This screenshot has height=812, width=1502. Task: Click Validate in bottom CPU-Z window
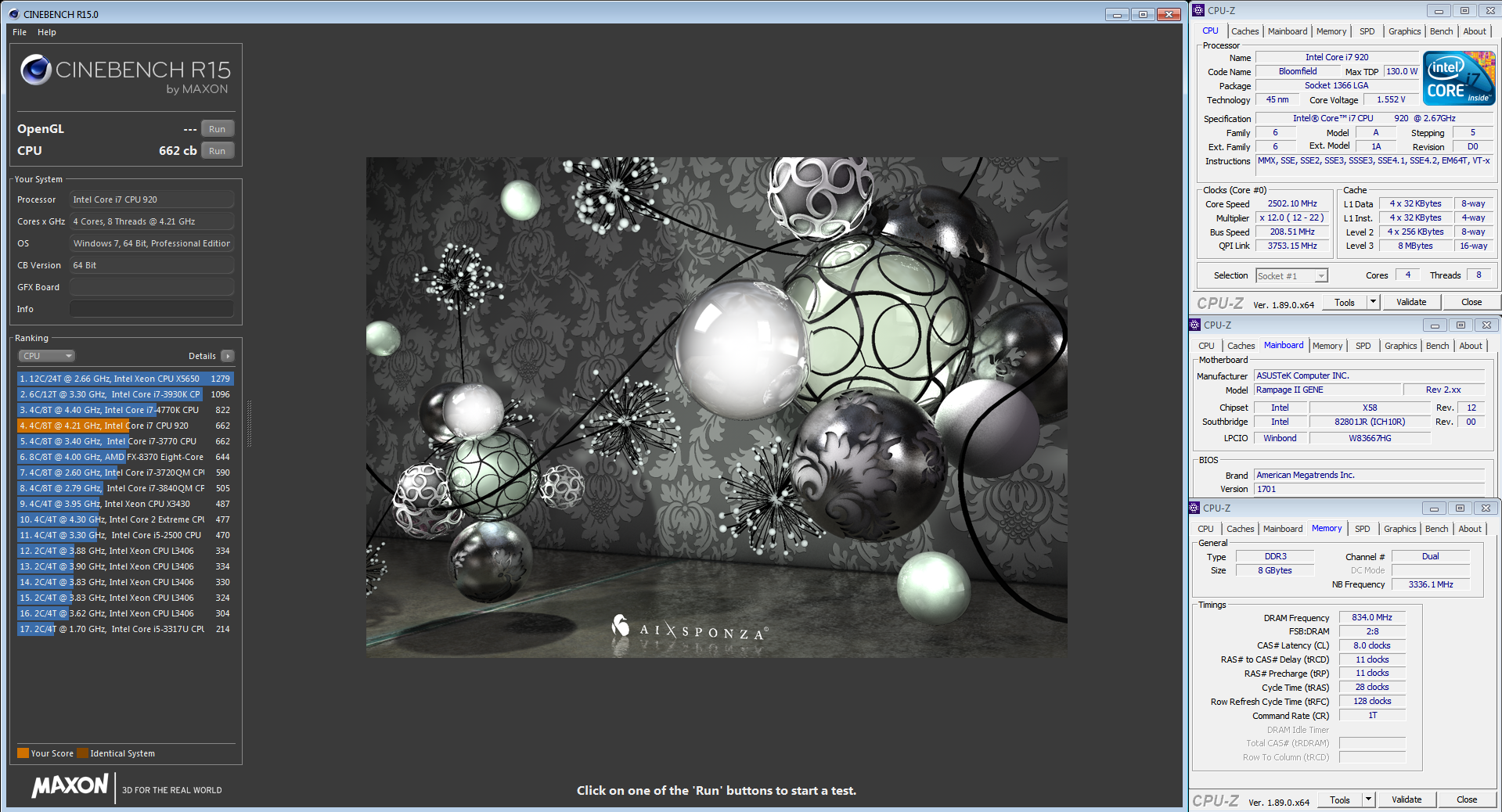click(1407, 800)
